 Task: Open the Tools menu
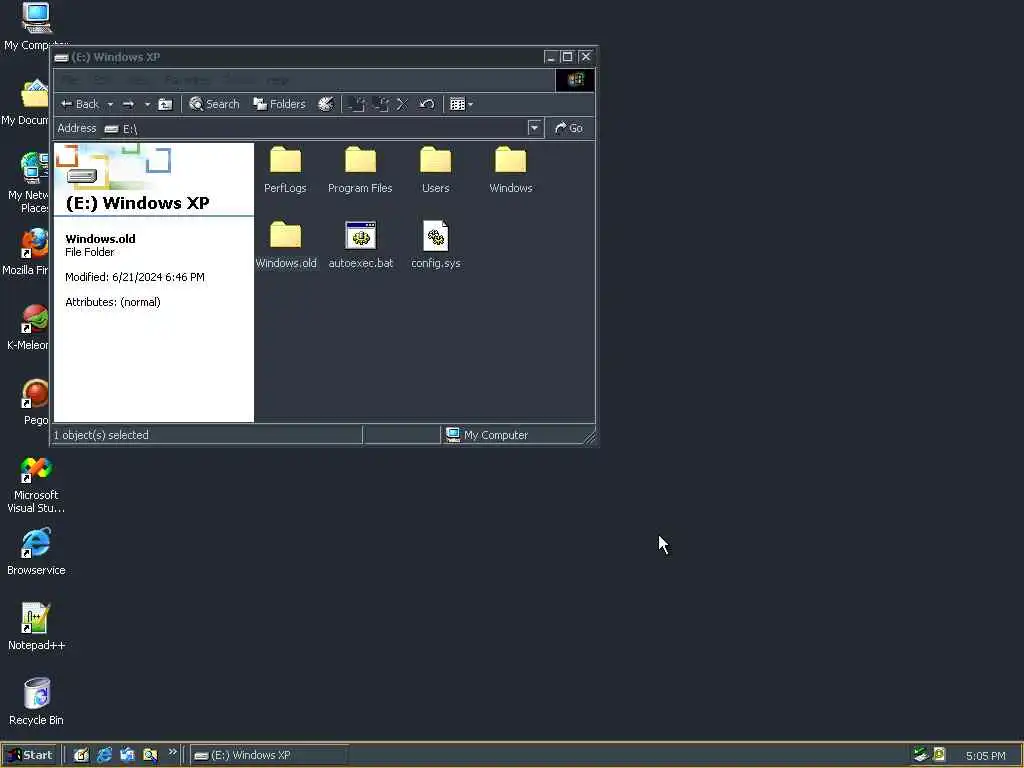(x=240, y=80)
